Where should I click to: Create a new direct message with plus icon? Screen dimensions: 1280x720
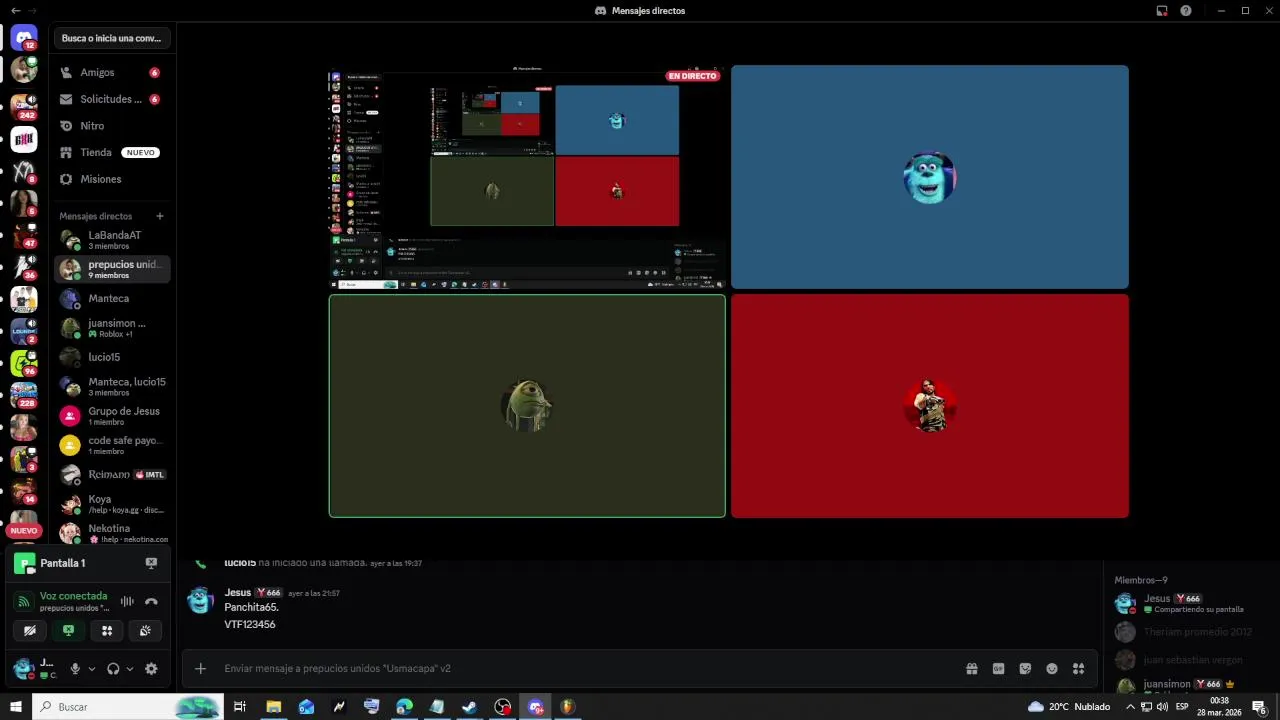[x=160, y=216]
